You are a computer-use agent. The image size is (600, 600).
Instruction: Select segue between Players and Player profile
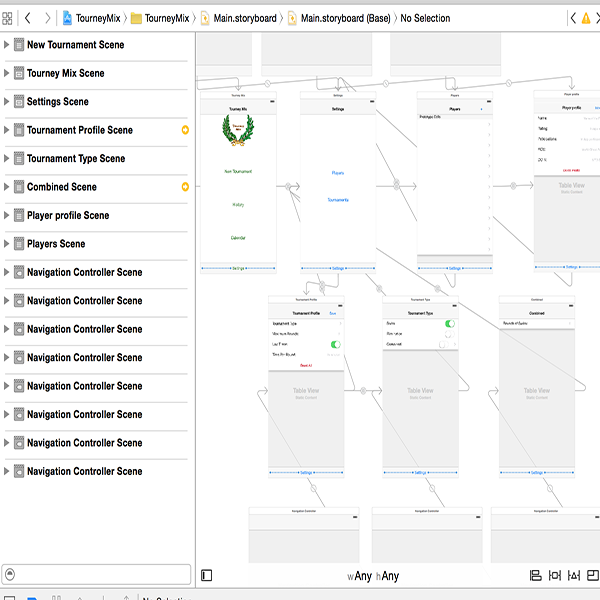coord(513,186)
